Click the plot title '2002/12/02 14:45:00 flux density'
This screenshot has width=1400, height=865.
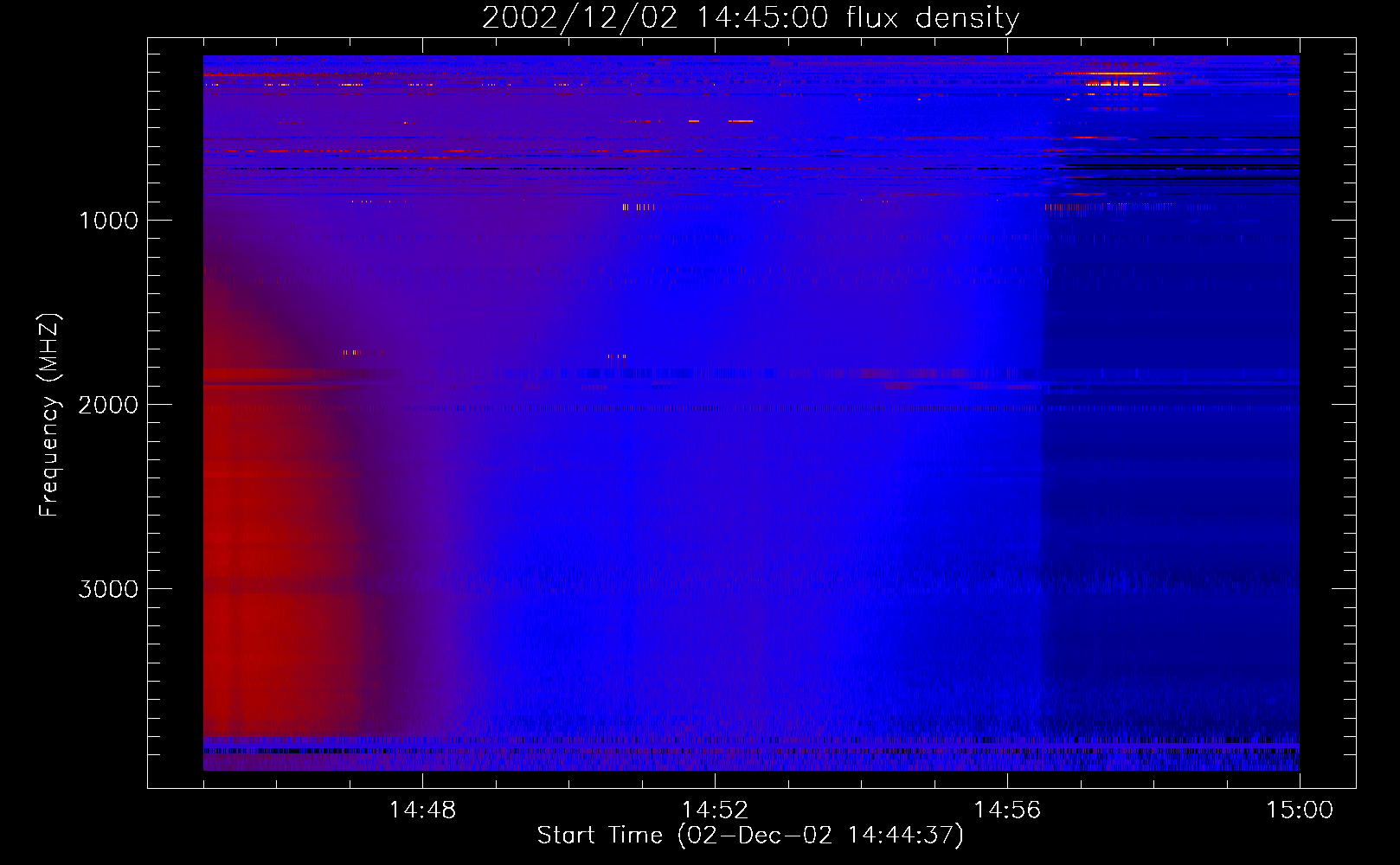tap(750, 18)
